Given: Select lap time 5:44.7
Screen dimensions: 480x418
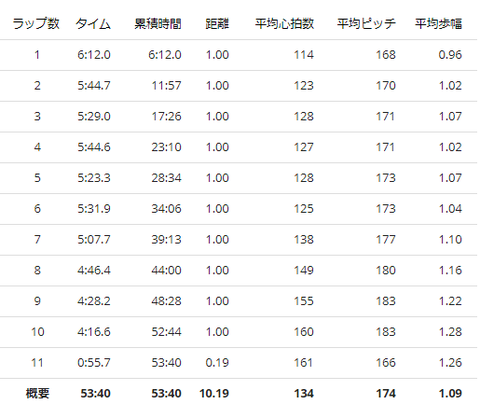Looking at the screenshot, I should (94, 86).
